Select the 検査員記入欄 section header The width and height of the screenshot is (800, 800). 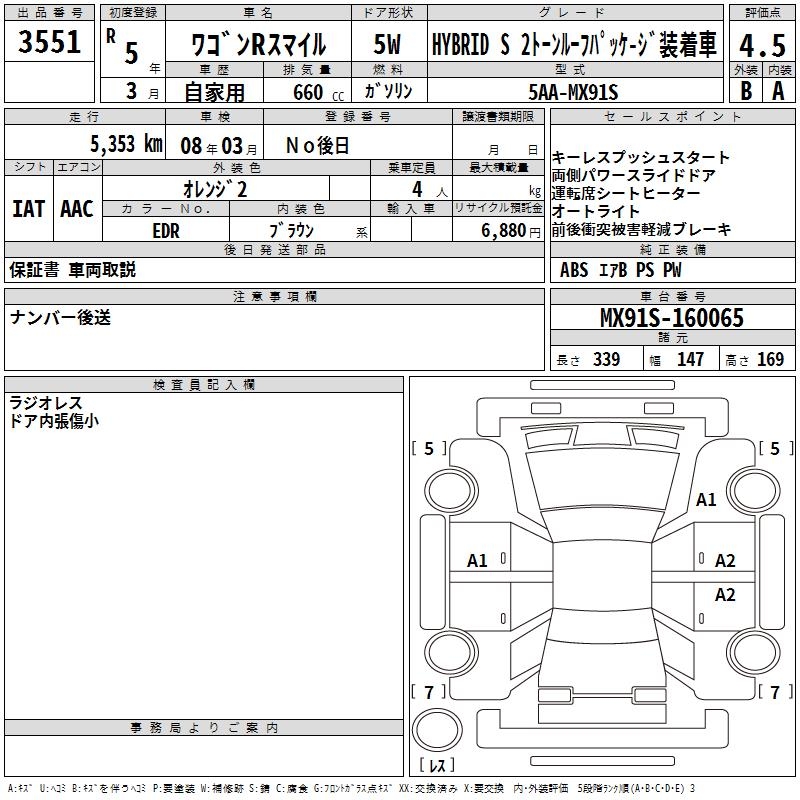[x=204, y=385]
